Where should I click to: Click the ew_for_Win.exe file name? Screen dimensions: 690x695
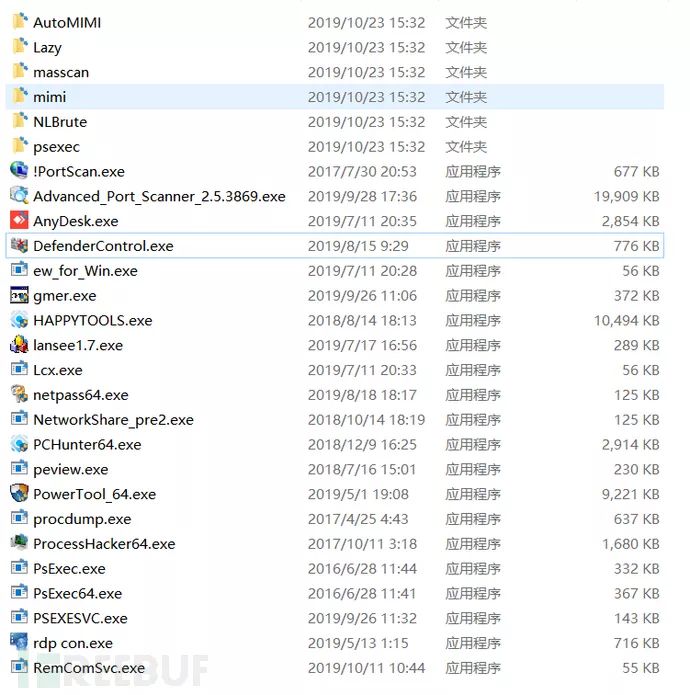point(86,271)
